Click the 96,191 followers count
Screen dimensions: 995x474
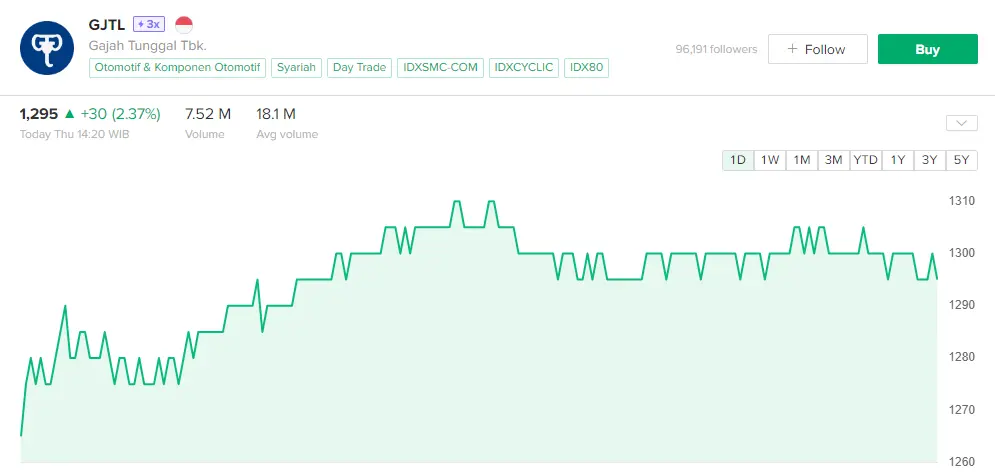point(716,49)
